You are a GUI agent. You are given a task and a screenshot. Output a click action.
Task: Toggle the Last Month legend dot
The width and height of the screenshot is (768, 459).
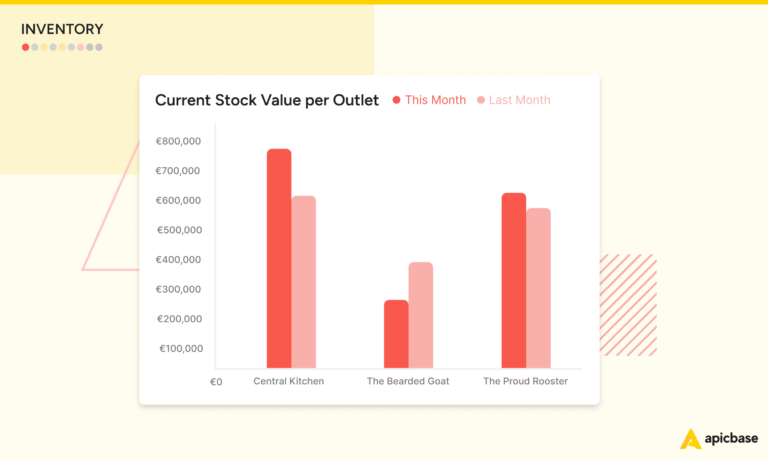pyautogui.click(x=481, y=100)
